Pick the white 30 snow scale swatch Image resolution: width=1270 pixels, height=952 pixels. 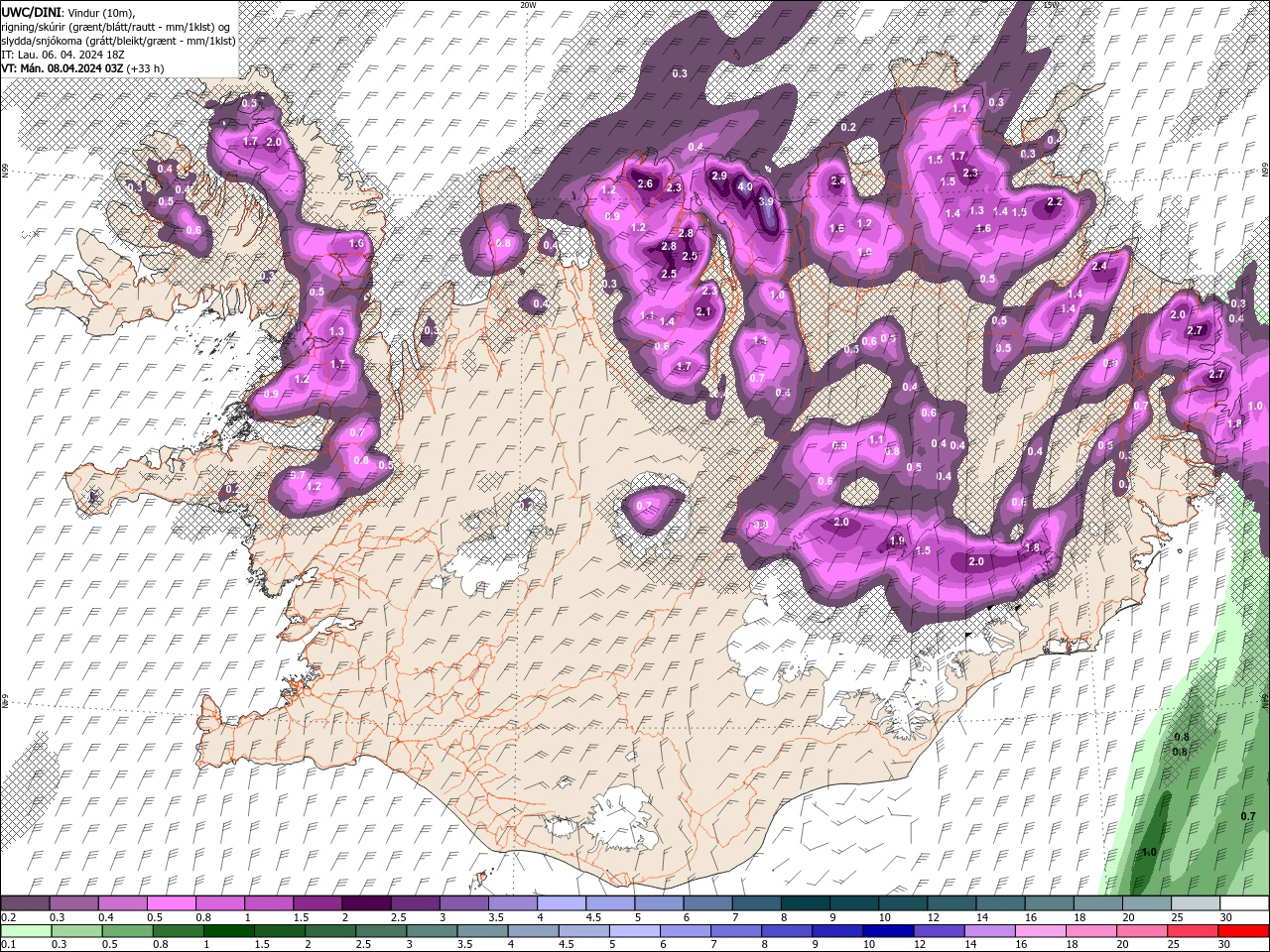[1244, 903]
